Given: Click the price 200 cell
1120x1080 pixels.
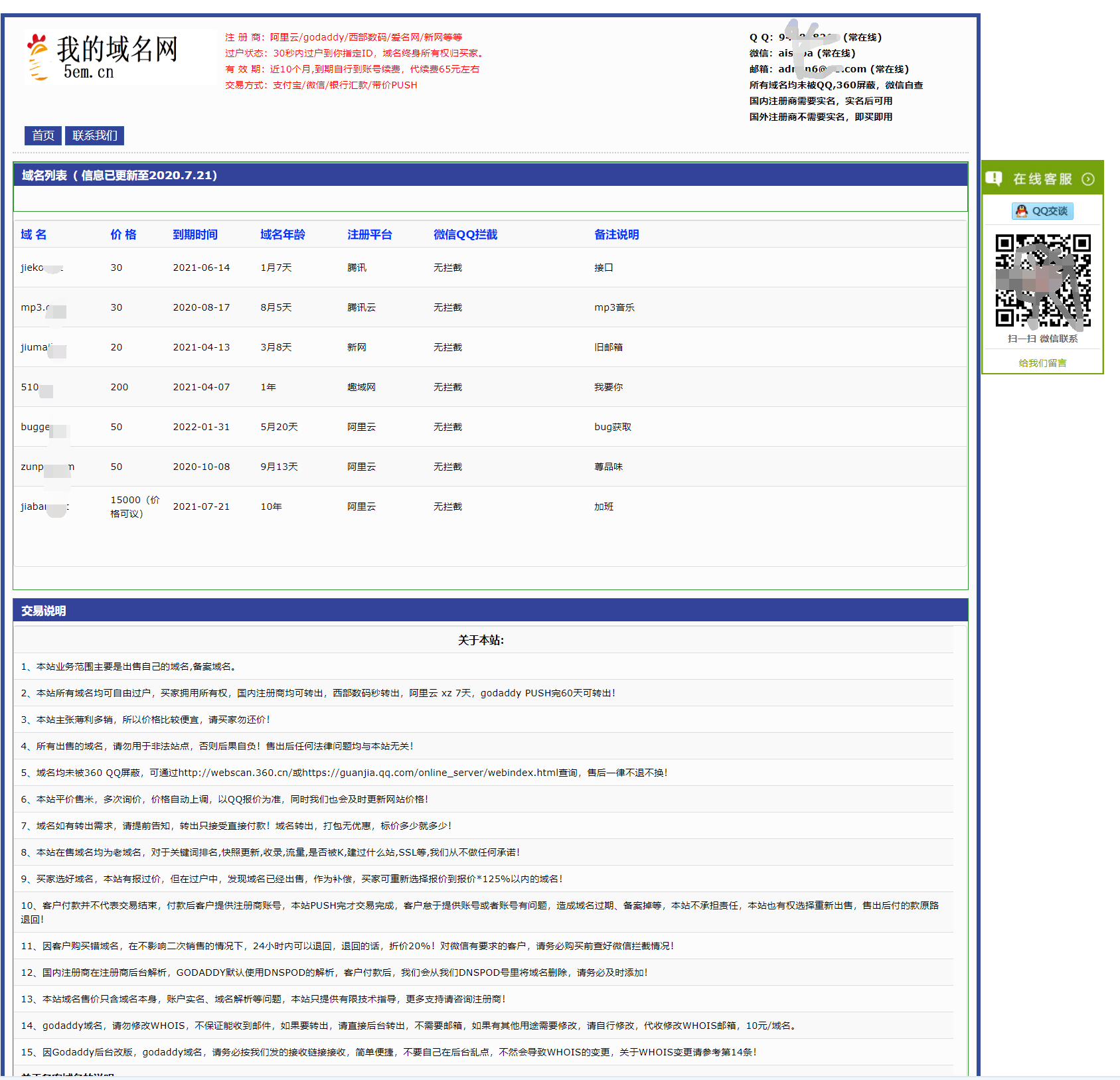Looking at the screenshot, I should [120, 387].
